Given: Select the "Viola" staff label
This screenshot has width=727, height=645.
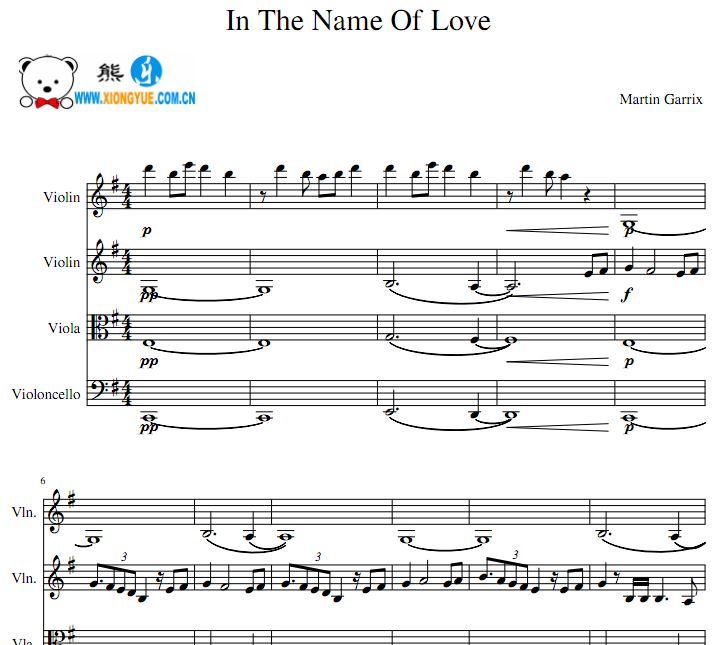Looking at the screenshot, I should [64, 328].
